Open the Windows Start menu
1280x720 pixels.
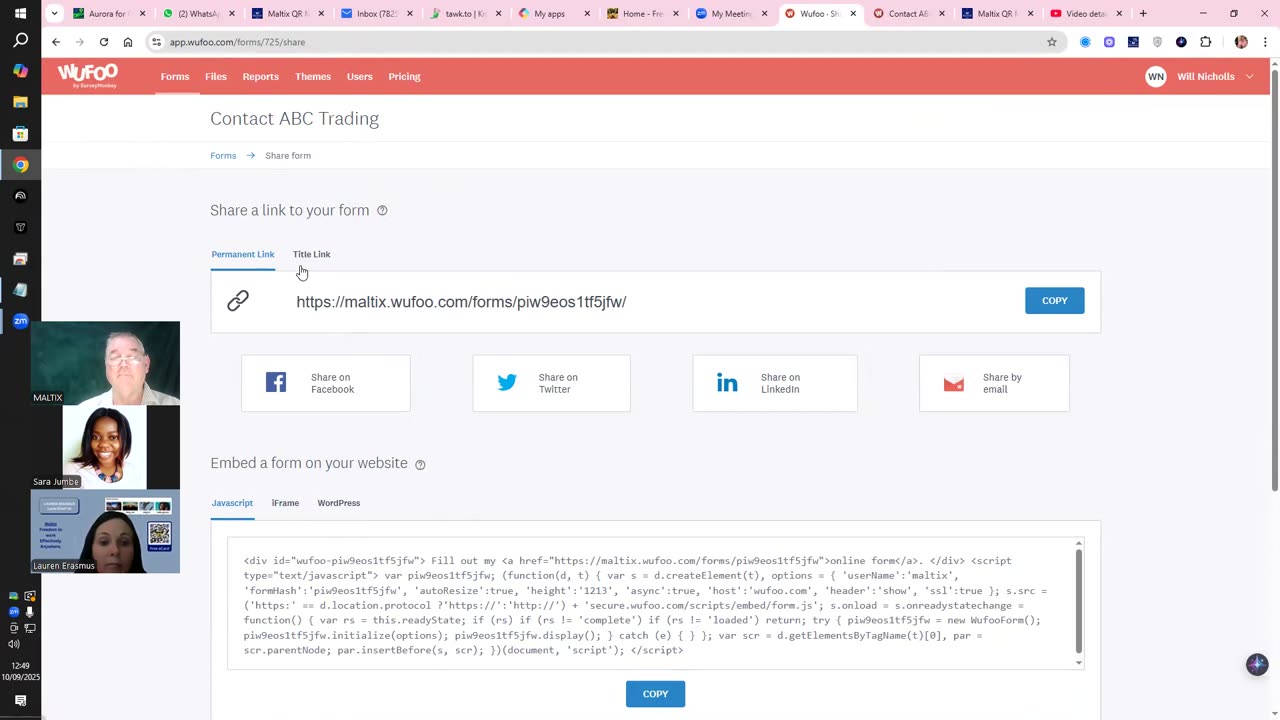point(20,13)
